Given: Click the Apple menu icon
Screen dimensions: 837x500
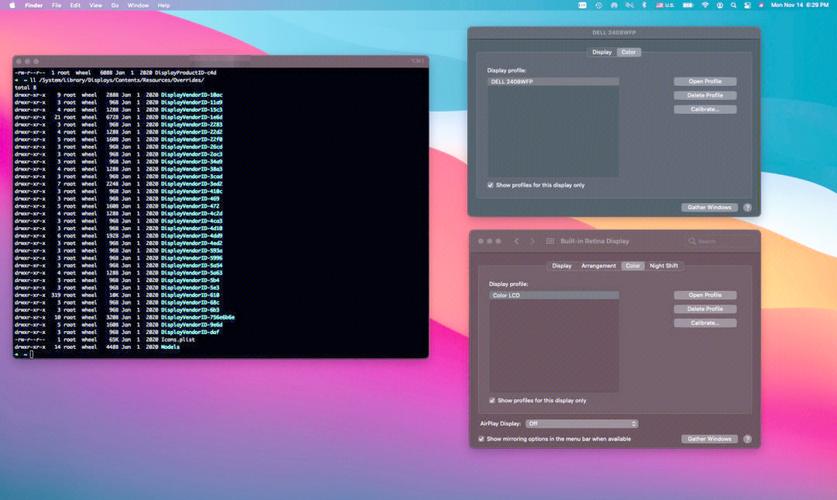Looking at the screenshot, I should [x=11, y=5].
